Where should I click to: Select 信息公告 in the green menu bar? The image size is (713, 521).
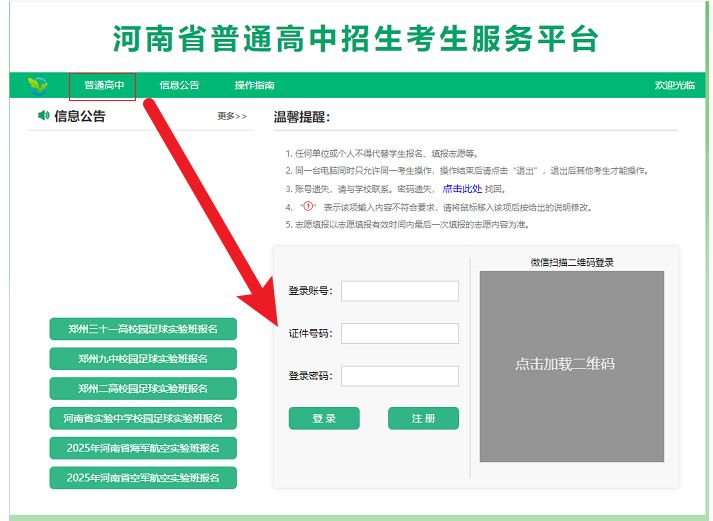179,86
